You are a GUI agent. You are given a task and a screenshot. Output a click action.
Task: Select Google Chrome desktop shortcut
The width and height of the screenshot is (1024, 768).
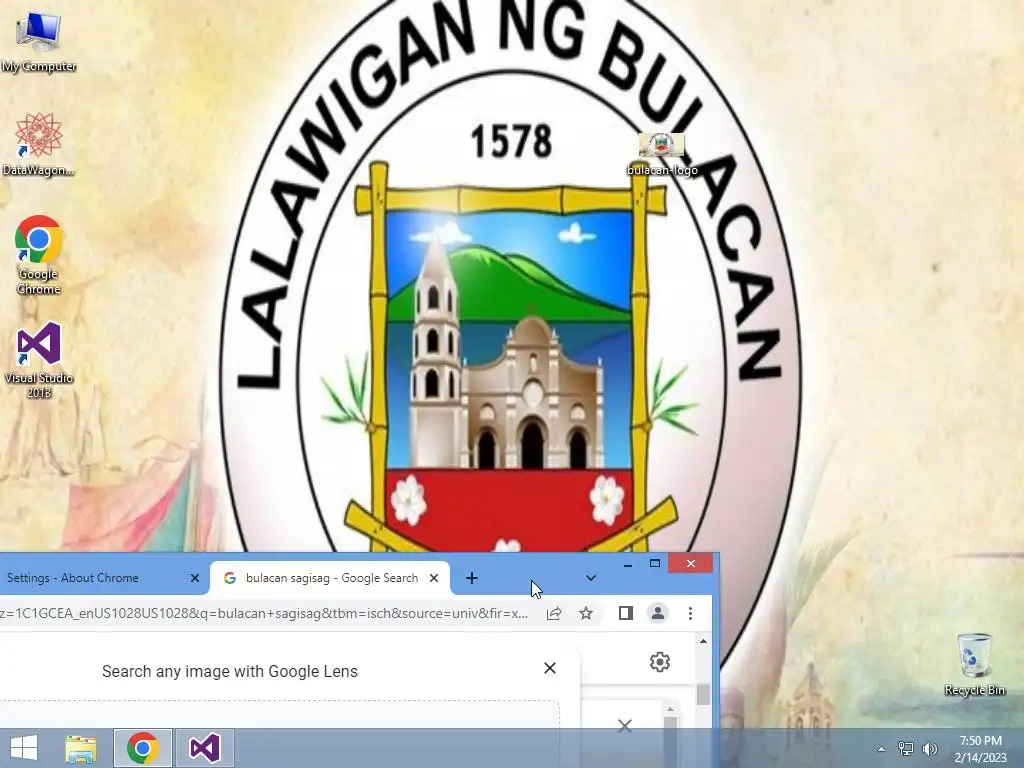pyautogui.click(x=39, y=255)
